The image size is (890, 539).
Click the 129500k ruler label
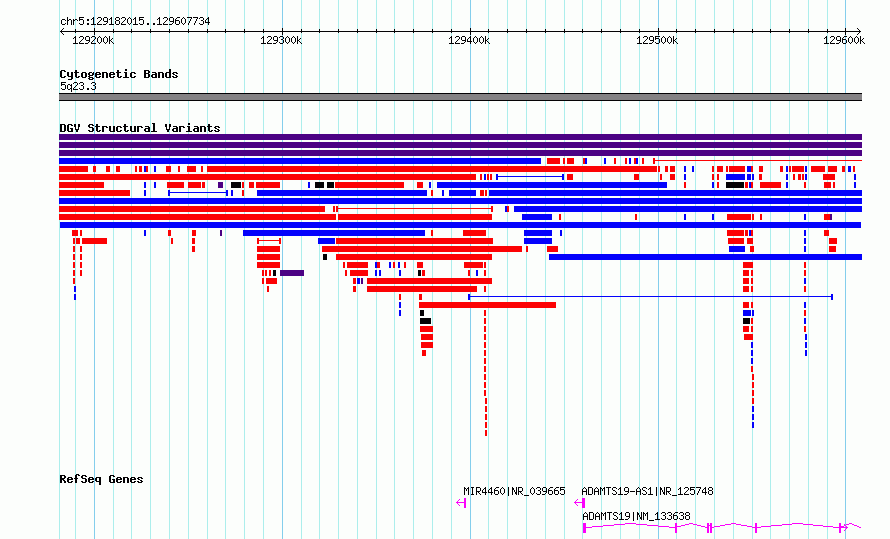[657, 40]
